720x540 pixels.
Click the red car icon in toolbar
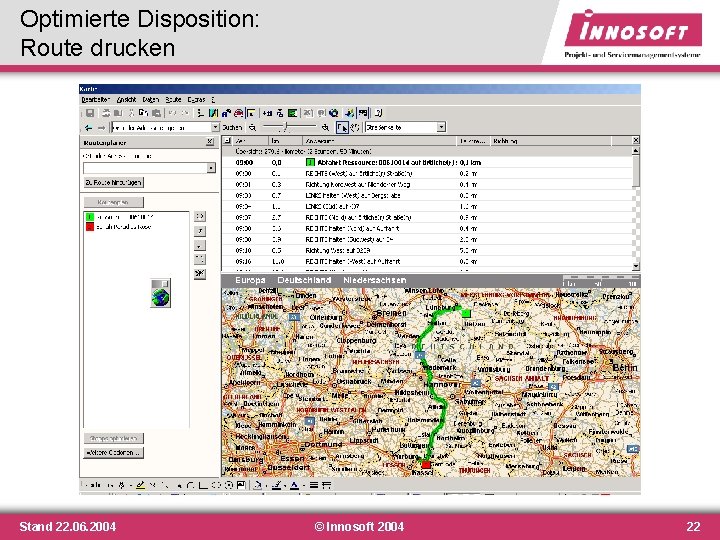coord(238,113)
